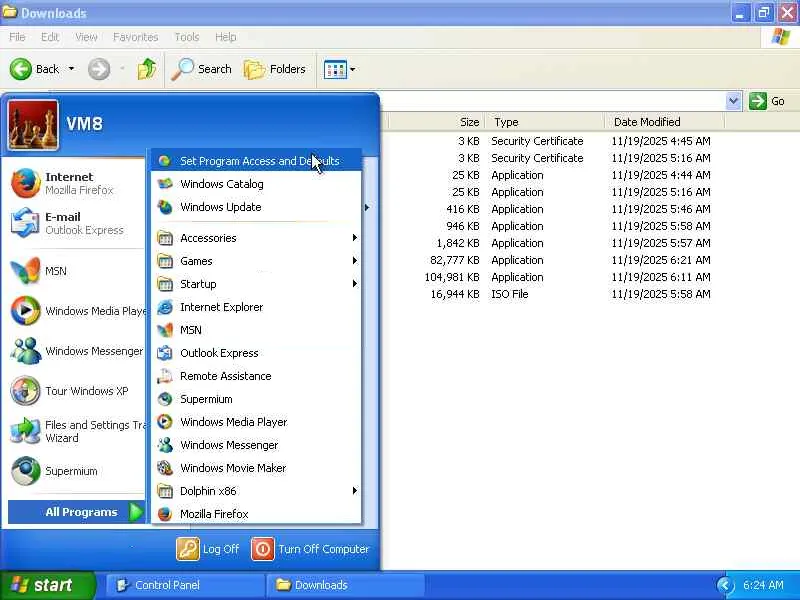The image size is (800, 600).
Task: Launch Remote Assistance
Action: [x=256, y=376]
